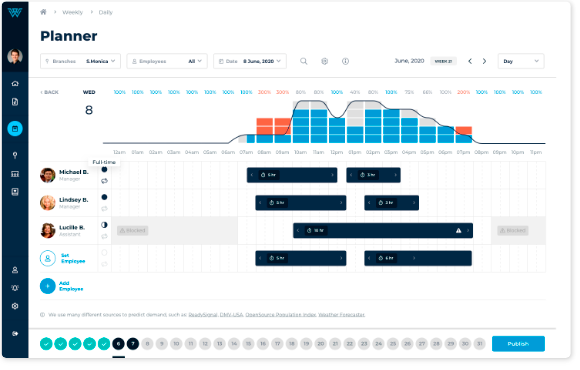
Task: Click the Add Employee plus button
Action: pyautogui.click(x=48, y=286)
